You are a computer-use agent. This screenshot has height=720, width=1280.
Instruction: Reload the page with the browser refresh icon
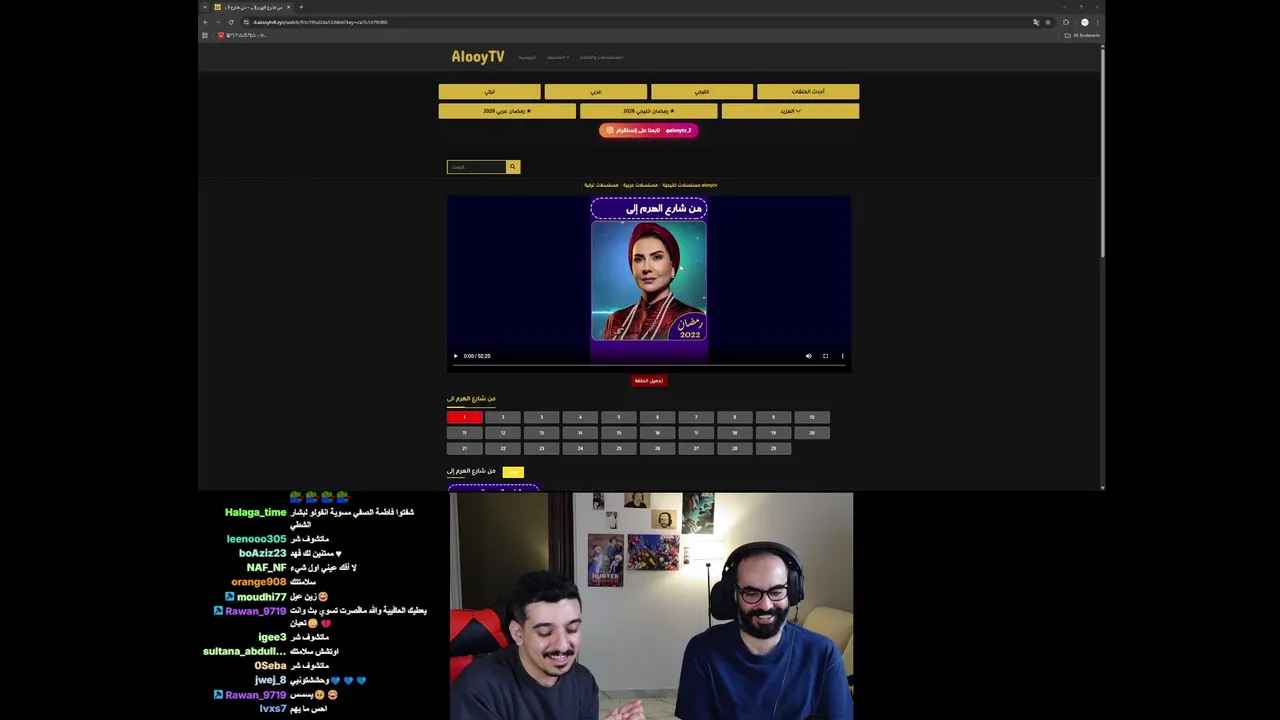click(x=231, y=22)
